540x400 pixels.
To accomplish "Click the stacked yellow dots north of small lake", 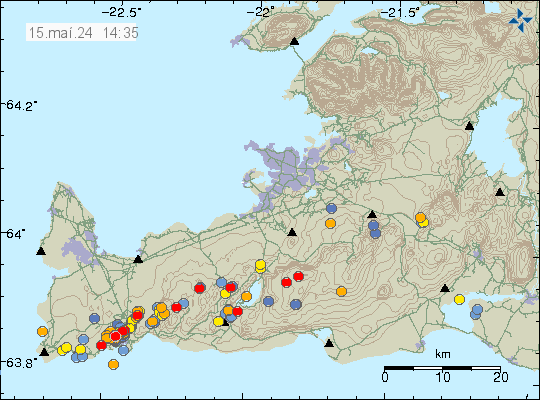I will pos(260,266).
